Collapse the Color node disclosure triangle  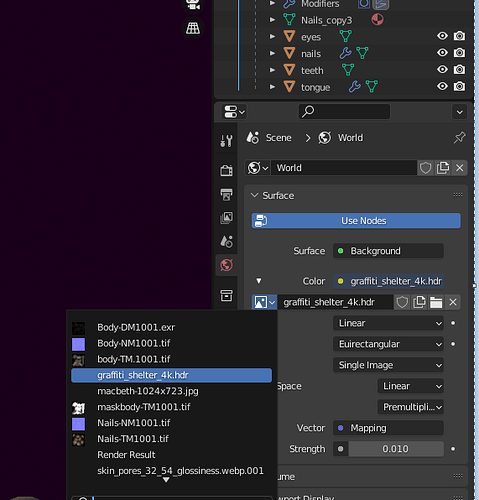[x=259, y=281]
